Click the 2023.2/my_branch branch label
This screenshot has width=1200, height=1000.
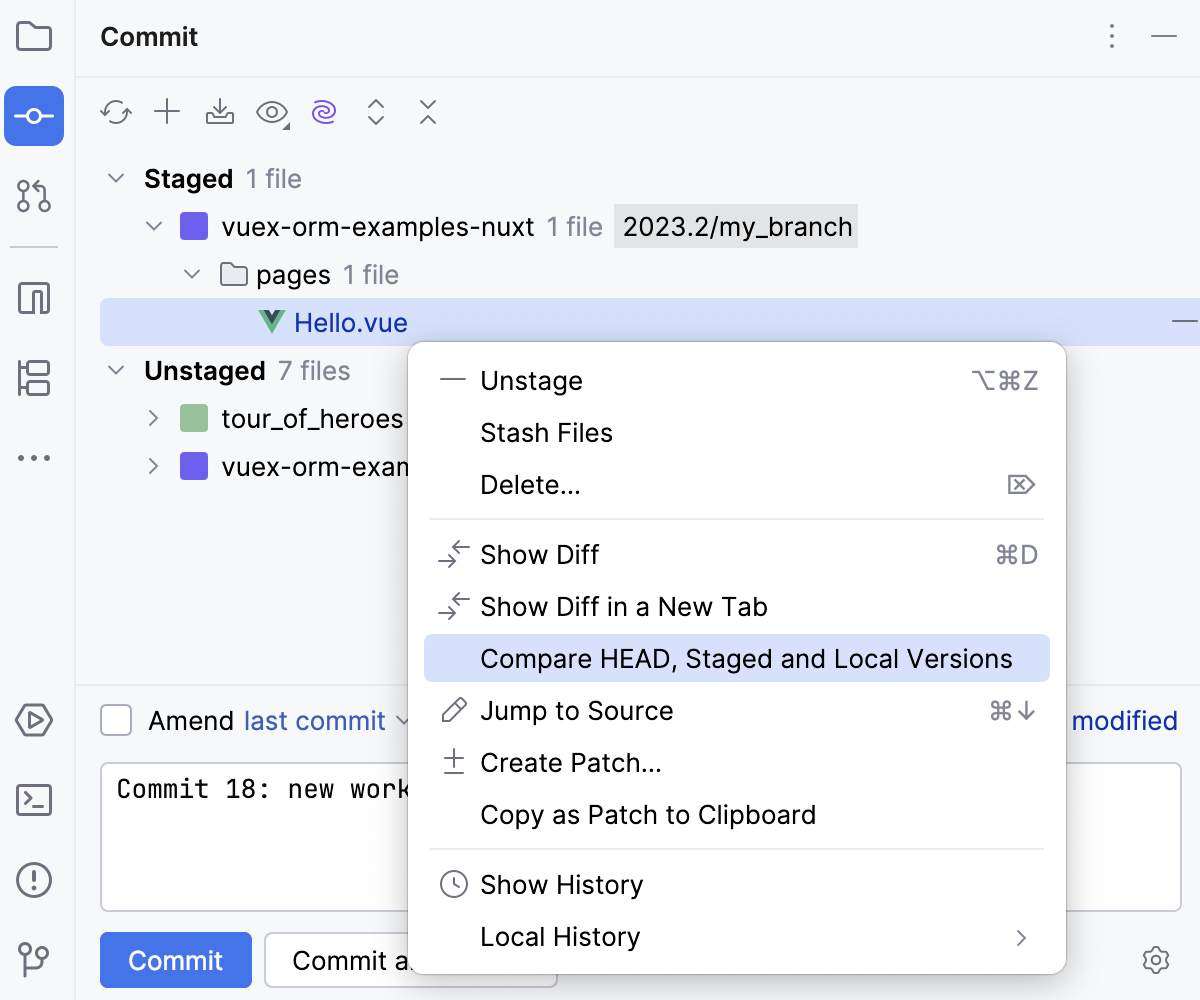(736, 227)
